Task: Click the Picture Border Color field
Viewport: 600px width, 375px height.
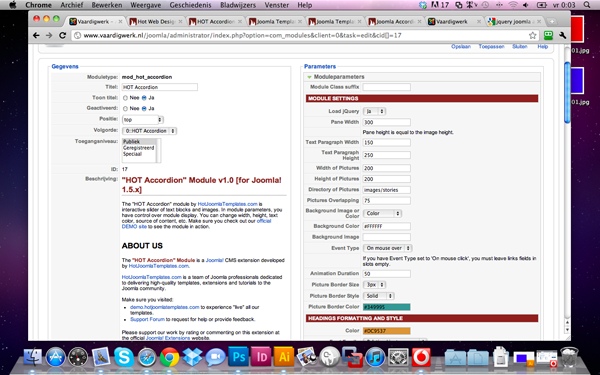Action: [x=386, y=307]
